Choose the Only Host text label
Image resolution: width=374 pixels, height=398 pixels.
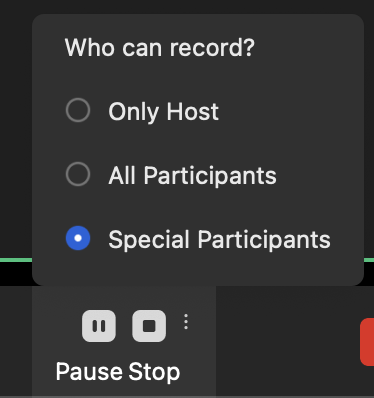click(x=163, y=112)
